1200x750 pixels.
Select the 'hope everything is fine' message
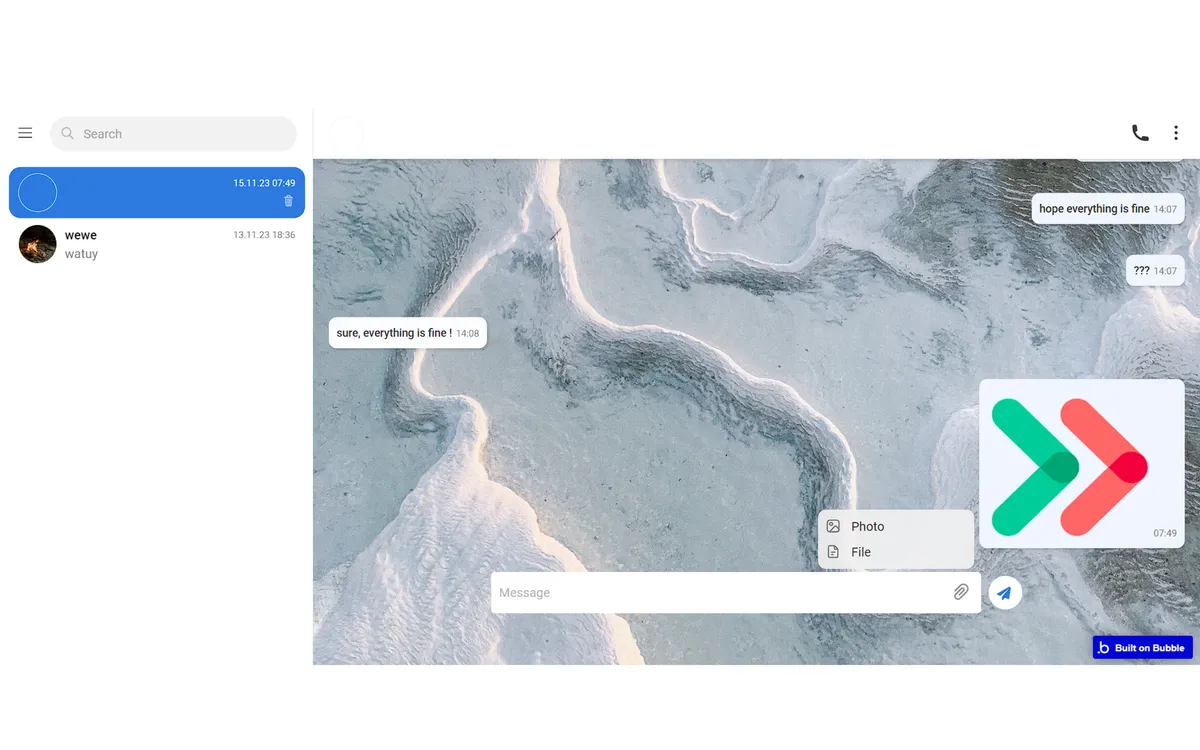click(x=1108, y=209)
